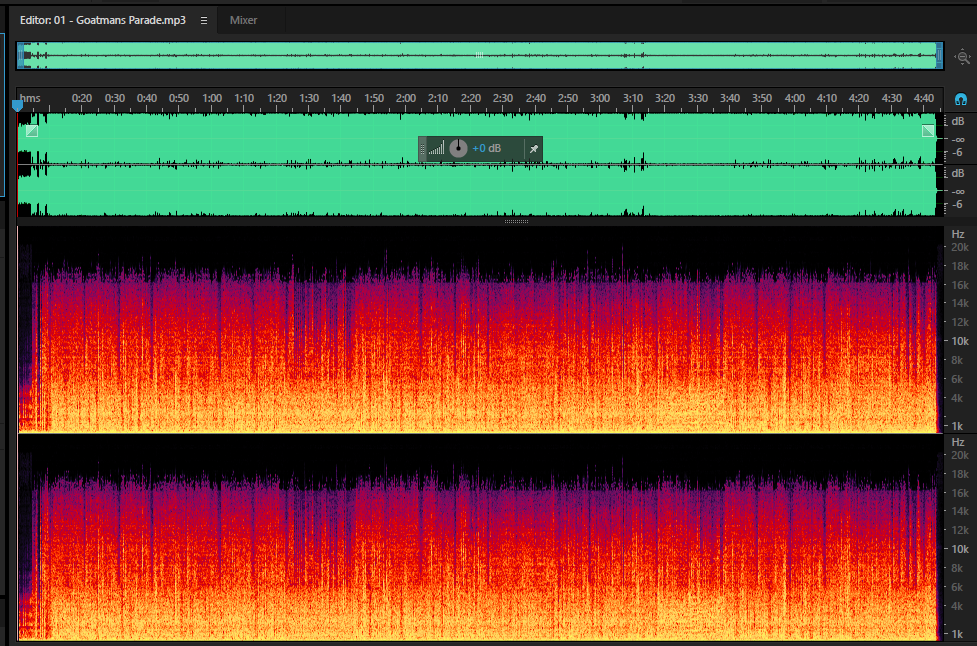
Task: Grab the HUD dotted grip handle
Action: (x=422, y=149)
